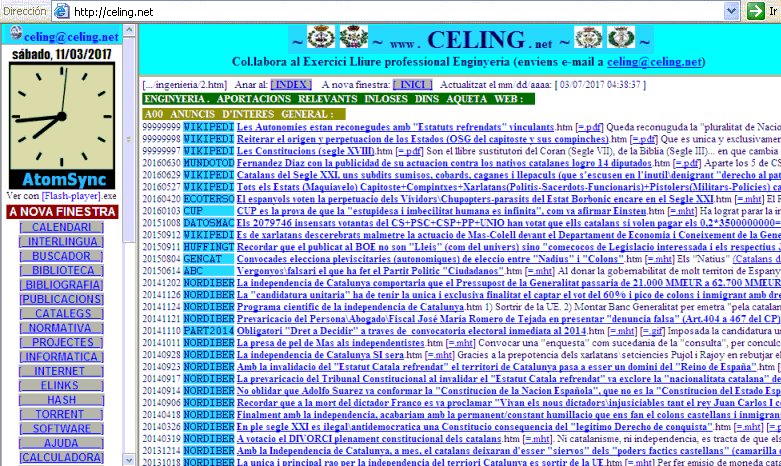Open the INTERNET sidebar link

(61, 371)
